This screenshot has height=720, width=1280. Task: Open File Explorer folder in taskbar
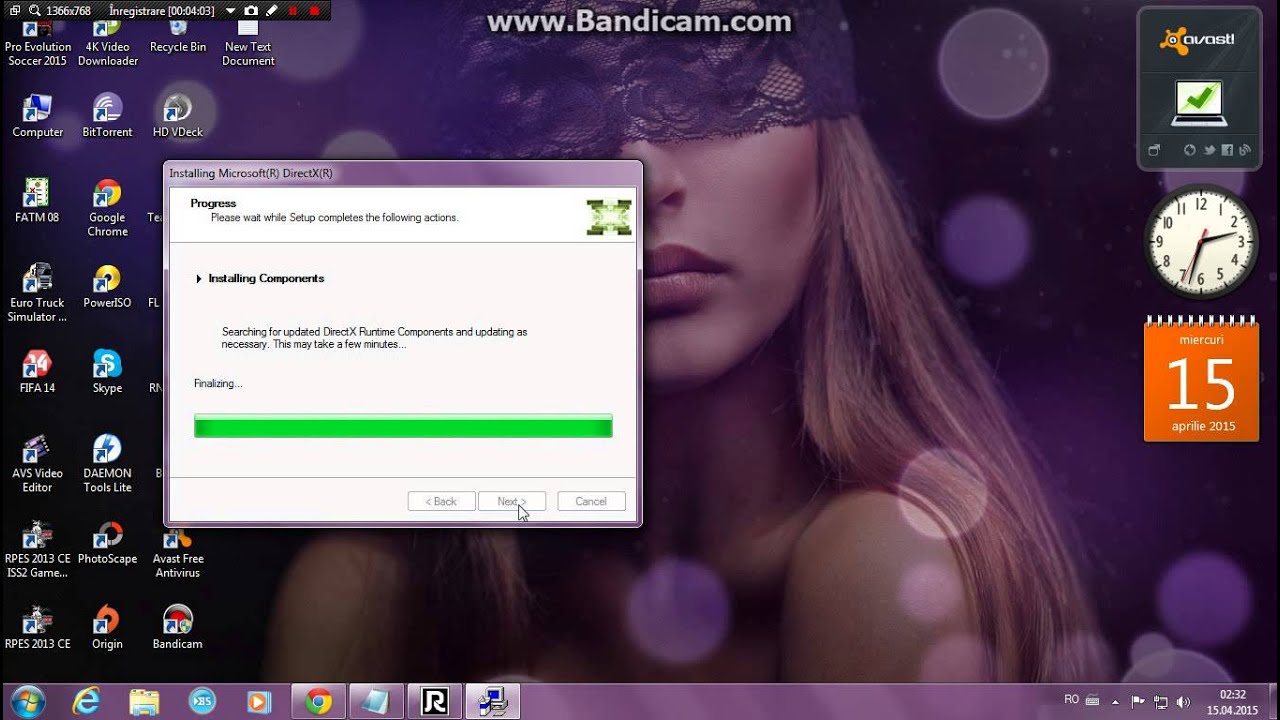144,702
